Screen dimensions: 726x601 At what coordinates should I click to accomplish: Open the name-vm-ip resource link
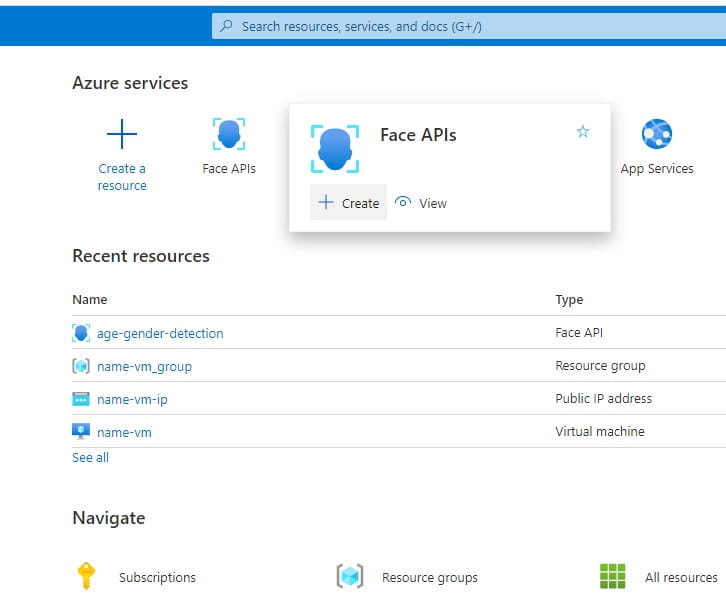point(132,400)
